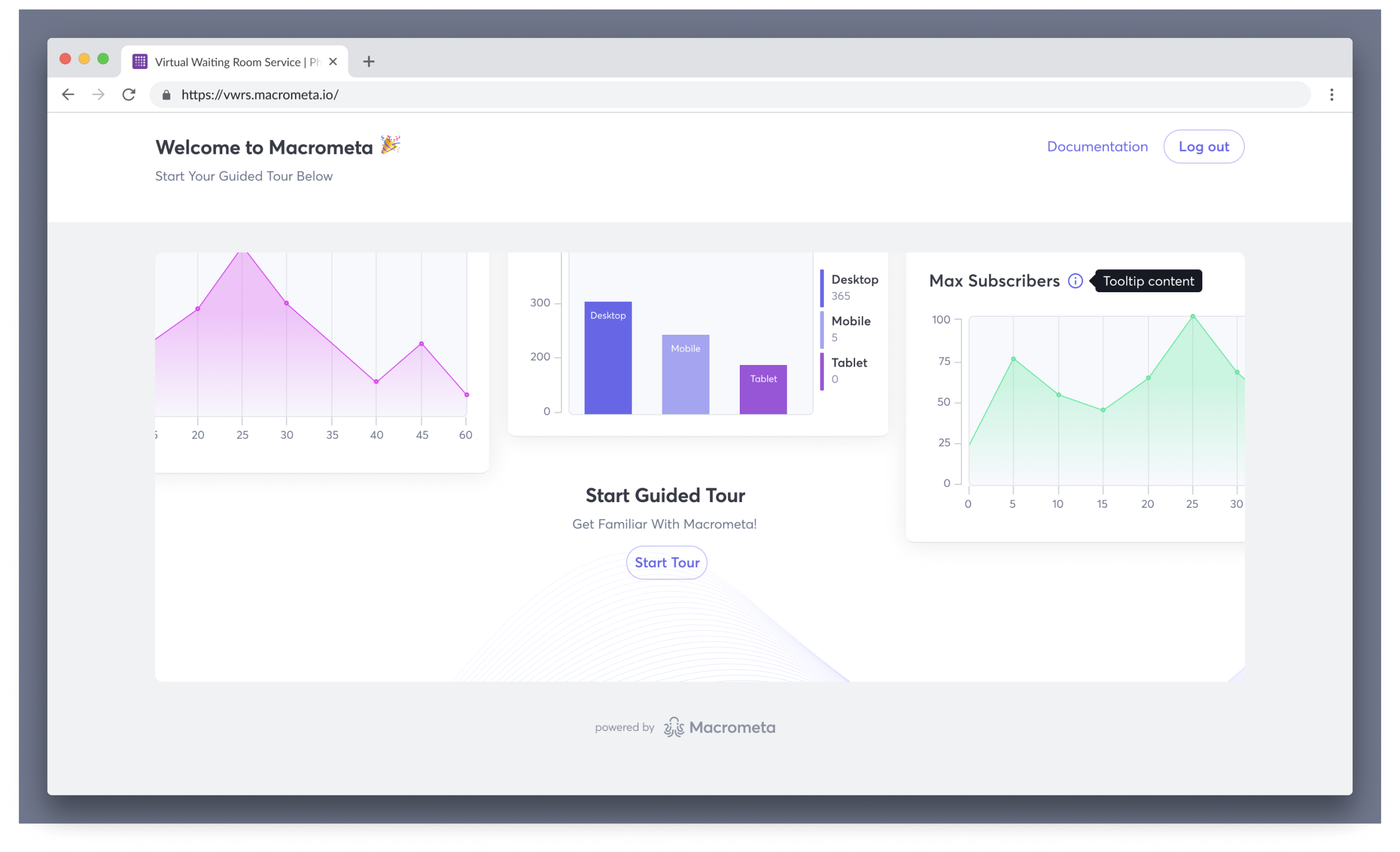
Task: Click the party popper emoji
Action: click(390, 144)
